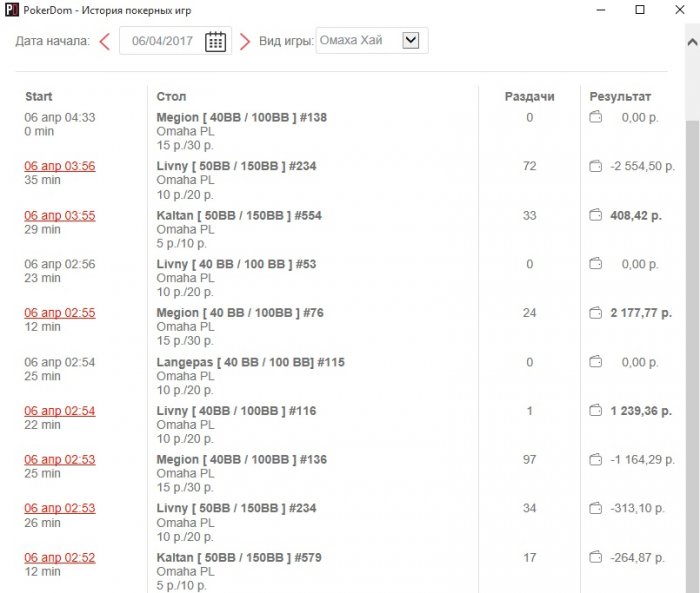Image resolution: width=700 pixels, height=593 pixels.
Task: Open session link 06 апр 02:52
Action: [x=60, y=557]
